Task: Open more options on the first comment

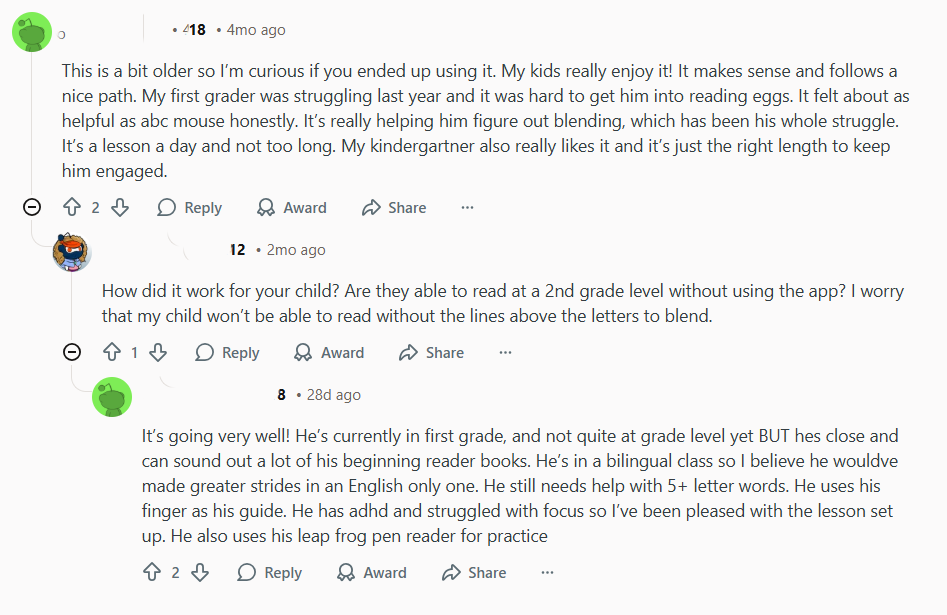Action: point(467,208)
